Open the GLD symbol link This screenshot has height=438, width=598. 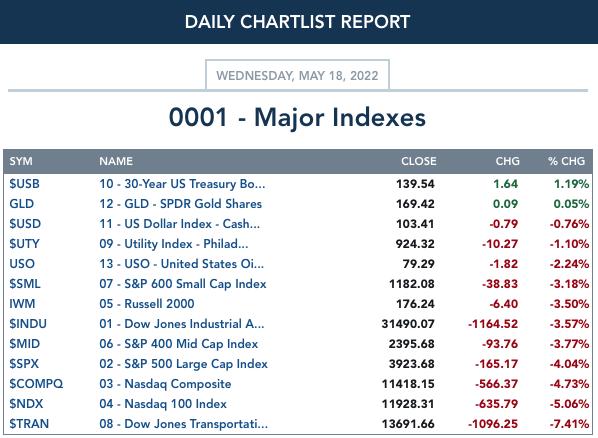(x=21, y=204)
